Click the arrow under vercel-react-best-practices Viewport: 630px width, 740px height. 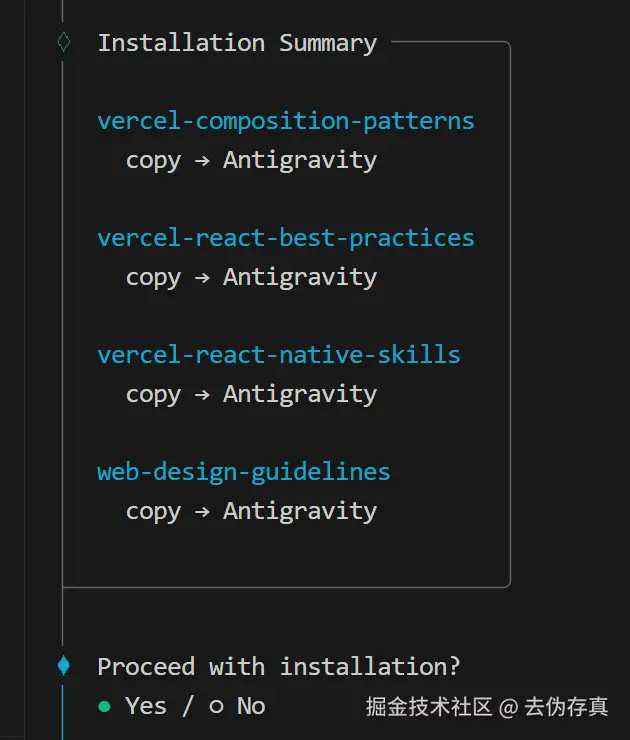click(x=202, y=278)
